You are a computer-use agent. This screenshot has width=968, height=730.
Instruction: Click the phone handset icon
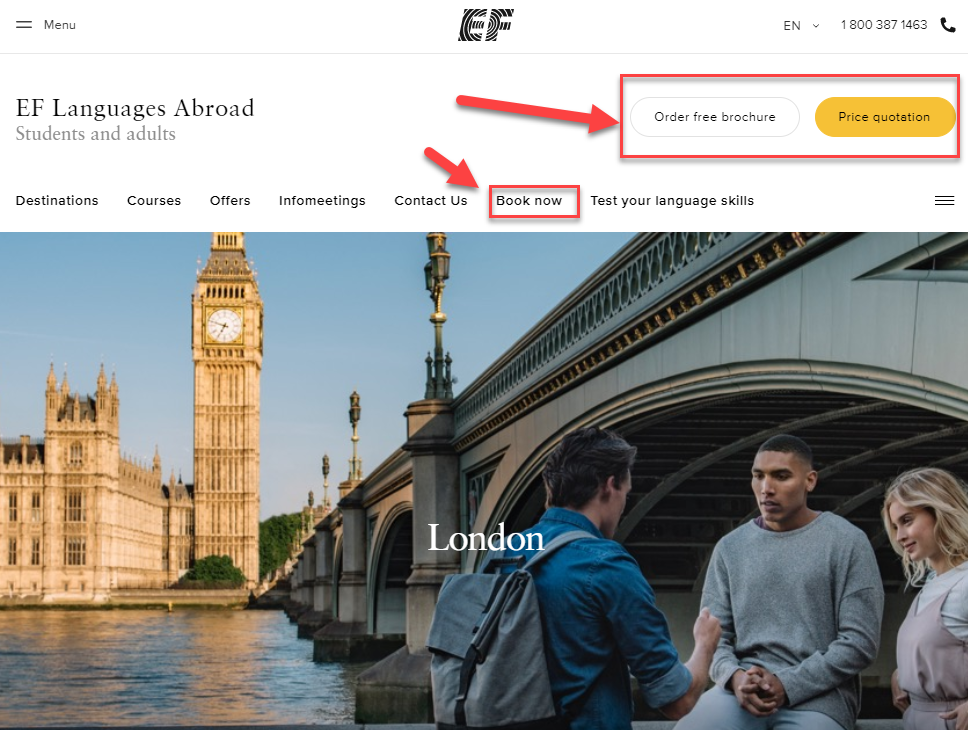[948, 25]
